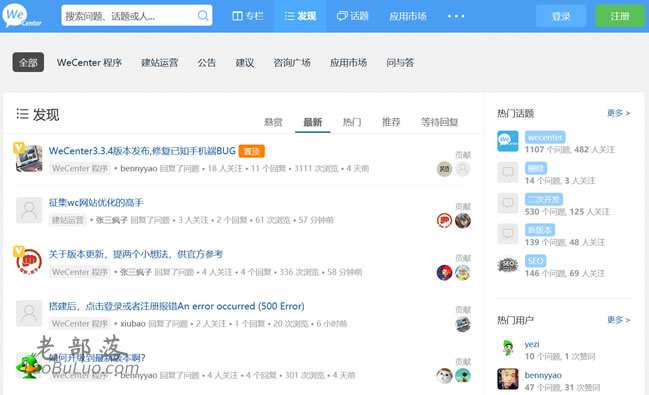The height and width of the screenshot is (395, 649).
Task: Click the WeCenter logo
Action: [22, 15]
